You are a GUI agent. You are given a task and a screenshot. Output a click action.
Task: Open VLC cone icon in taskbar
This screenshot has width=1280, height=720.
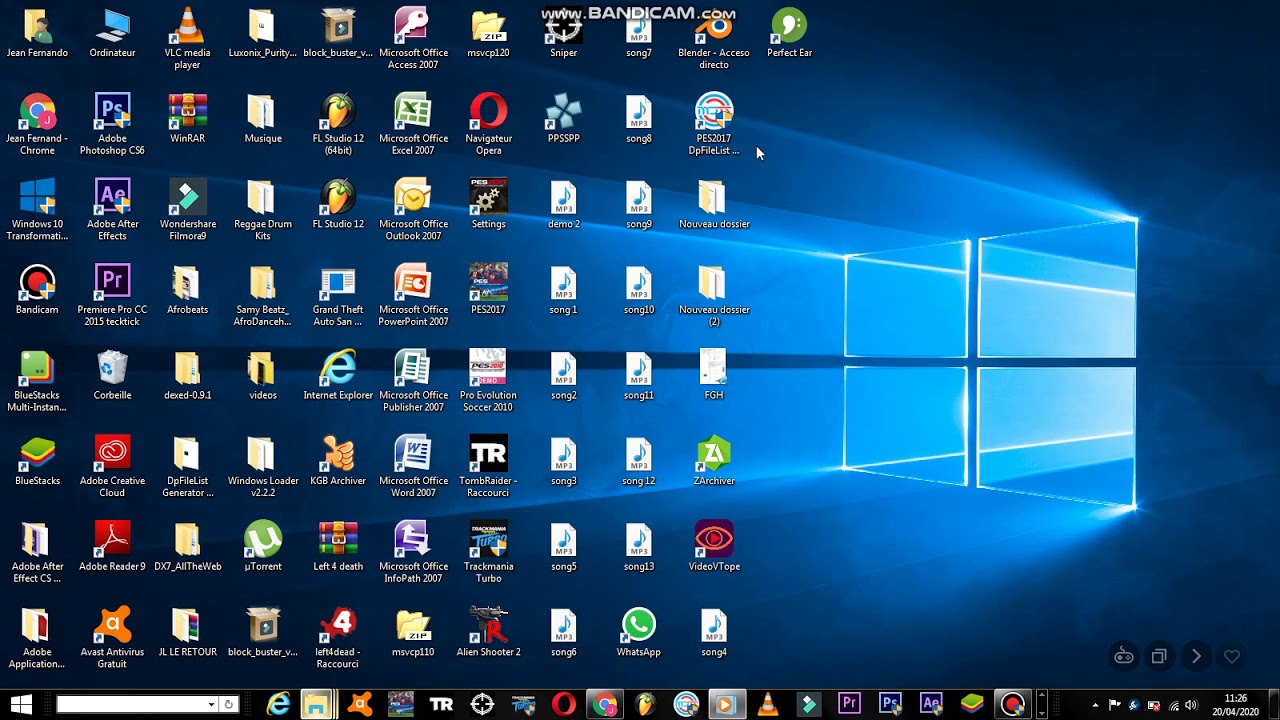pos(768,704)
